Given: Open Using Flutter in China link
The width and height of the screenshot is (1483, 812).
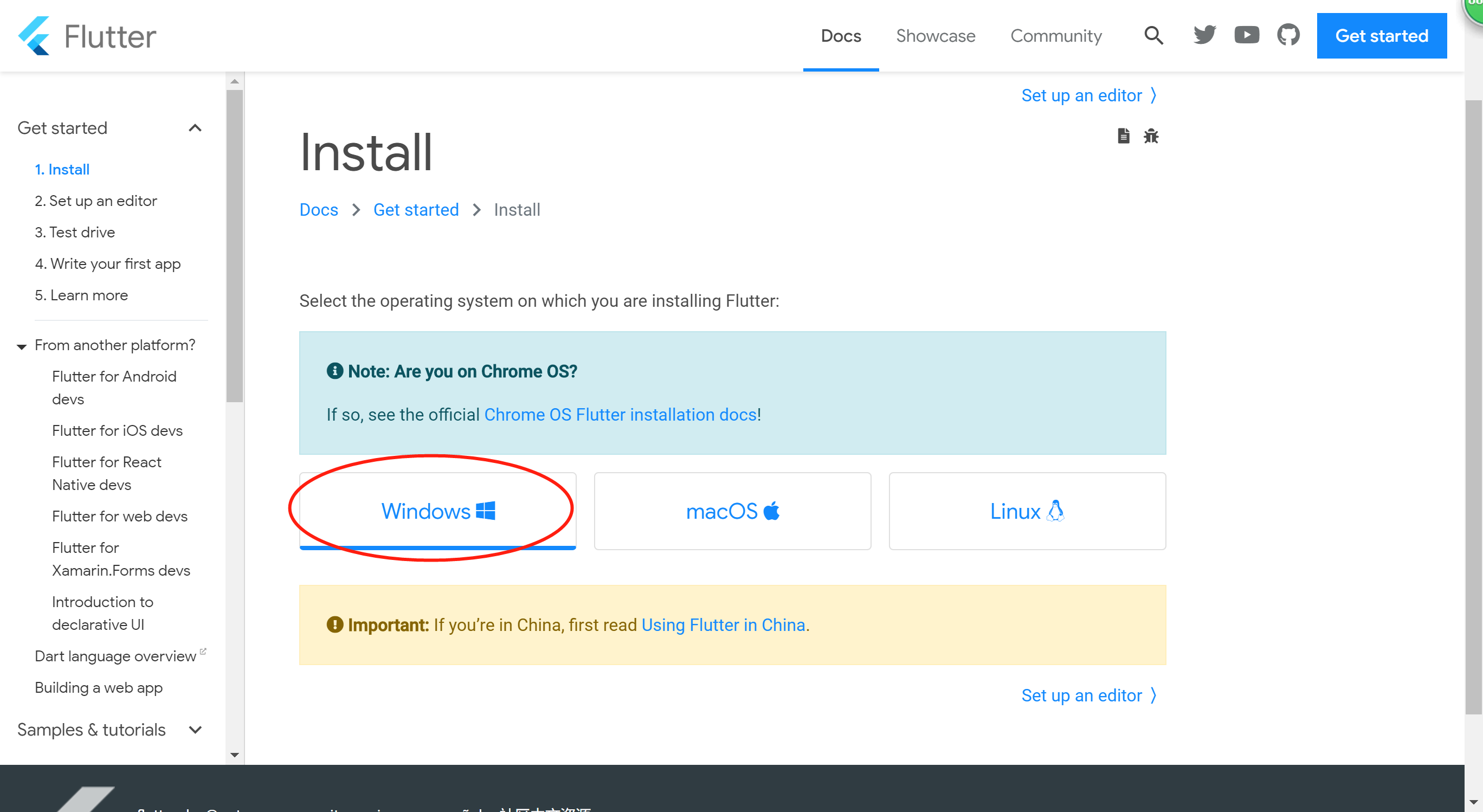Looking at the screenshot, I should tap(723, 625).
